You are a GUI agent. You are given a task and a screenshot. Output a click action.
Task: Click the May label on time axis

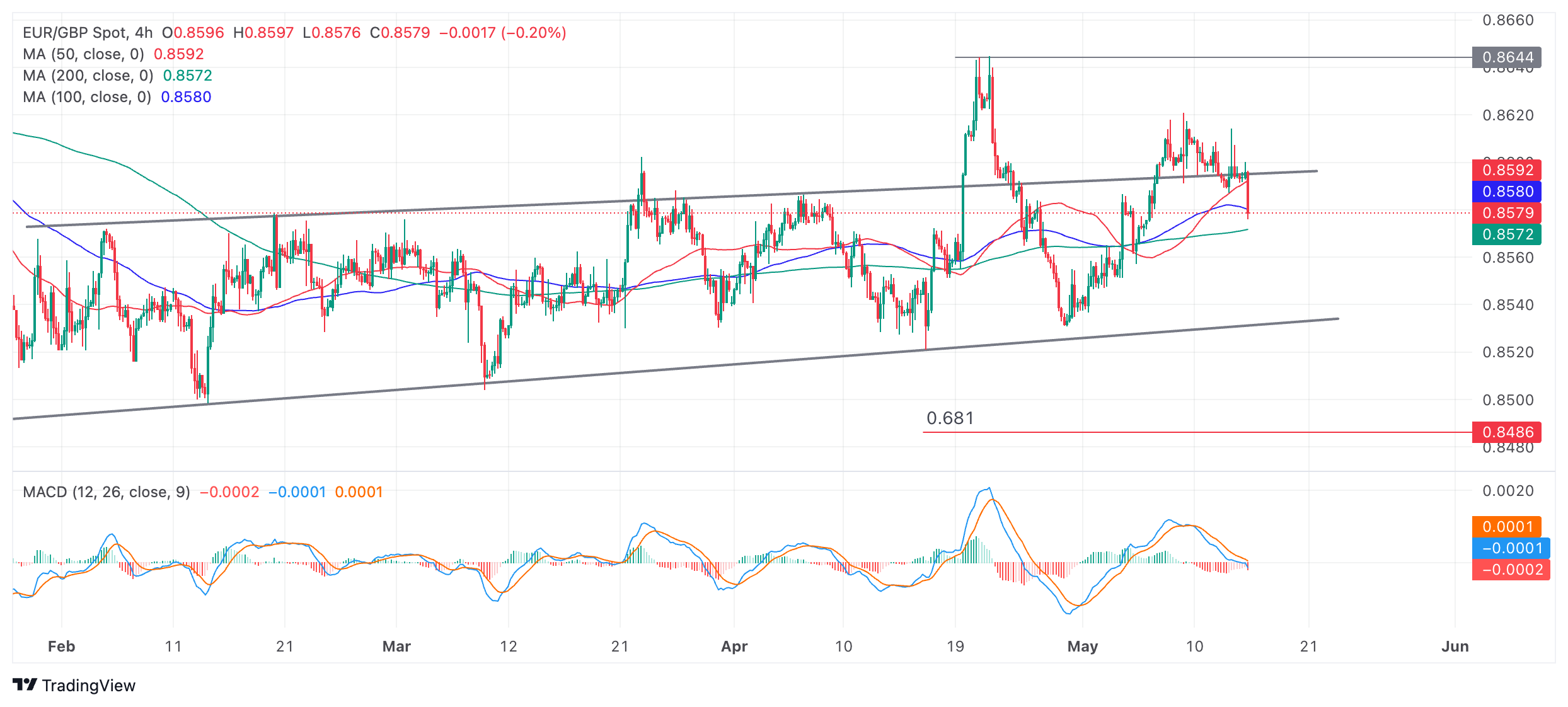[1082, 647]
